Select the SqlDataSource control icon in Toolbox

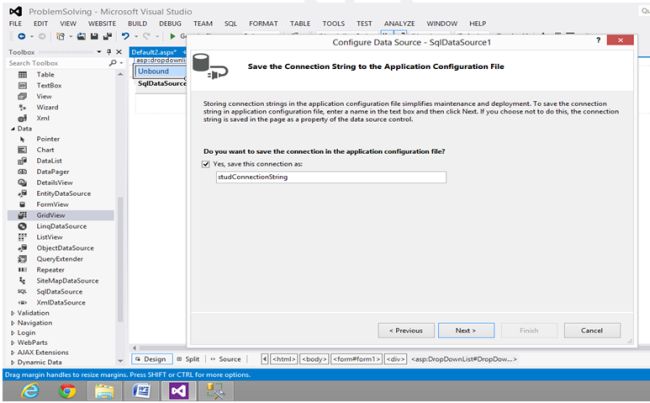(22, 291)
